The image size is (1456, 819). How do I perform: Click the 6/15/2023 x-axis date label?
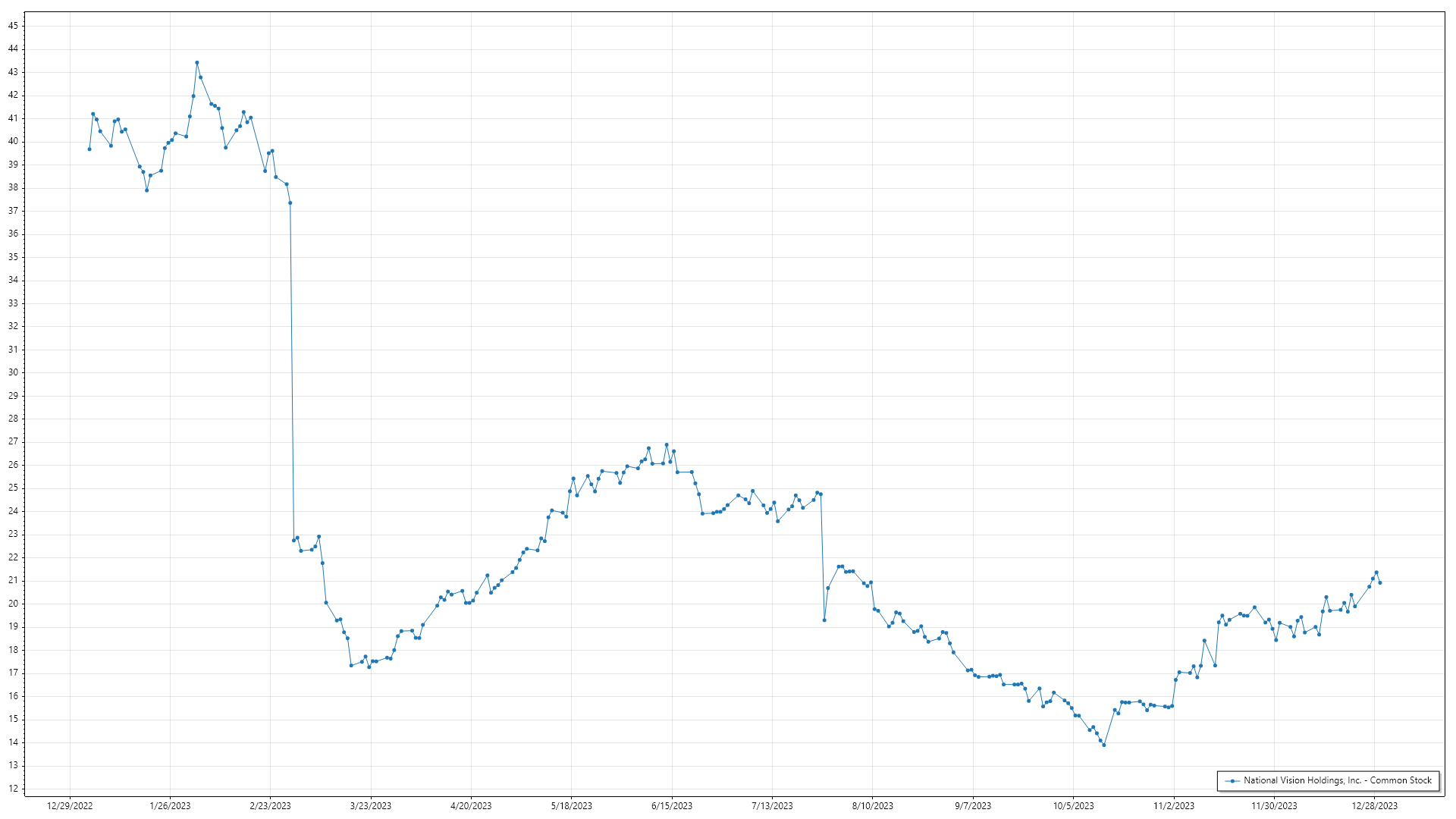point(672,806)
